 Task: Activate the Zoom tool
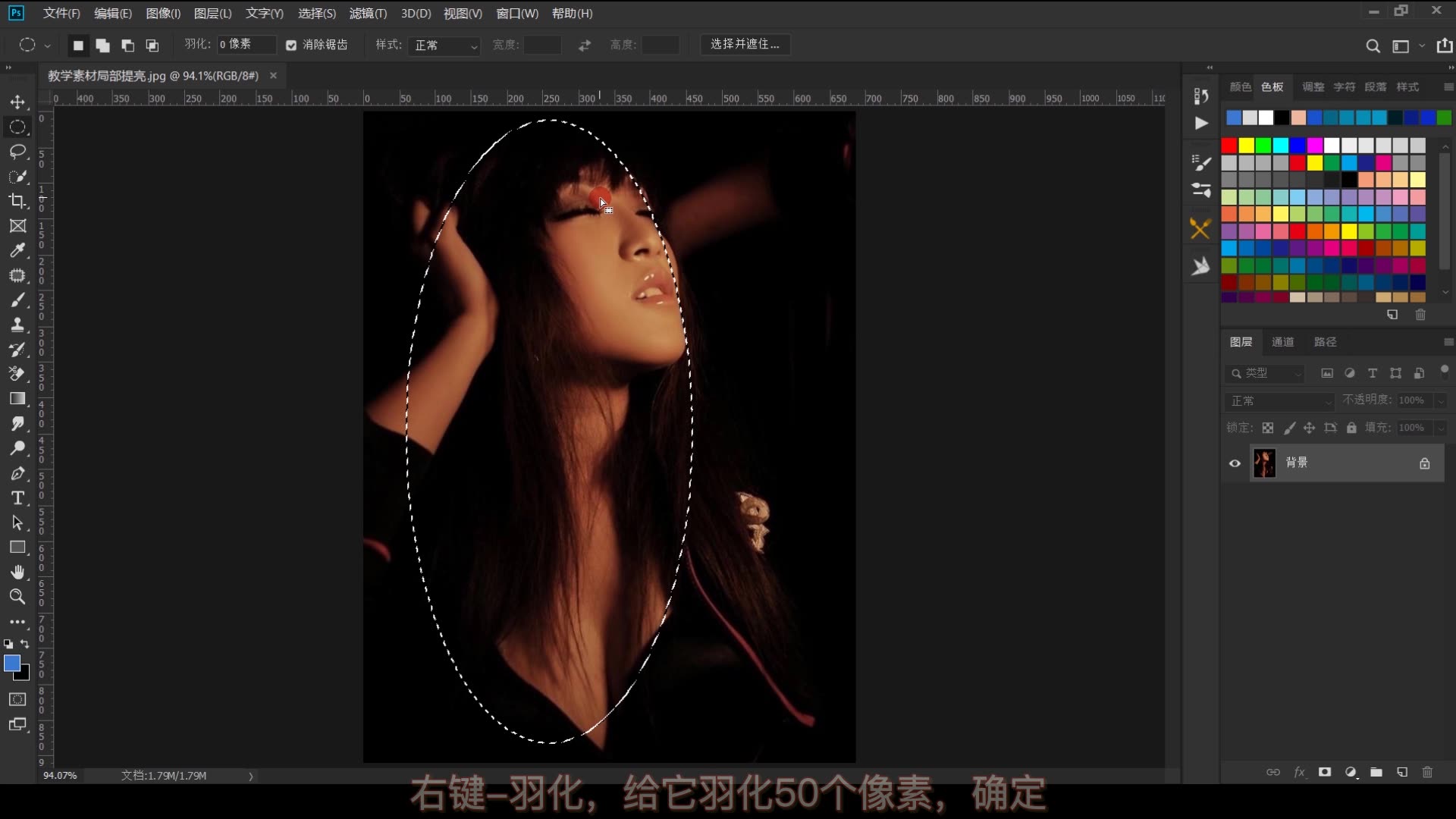17,597
